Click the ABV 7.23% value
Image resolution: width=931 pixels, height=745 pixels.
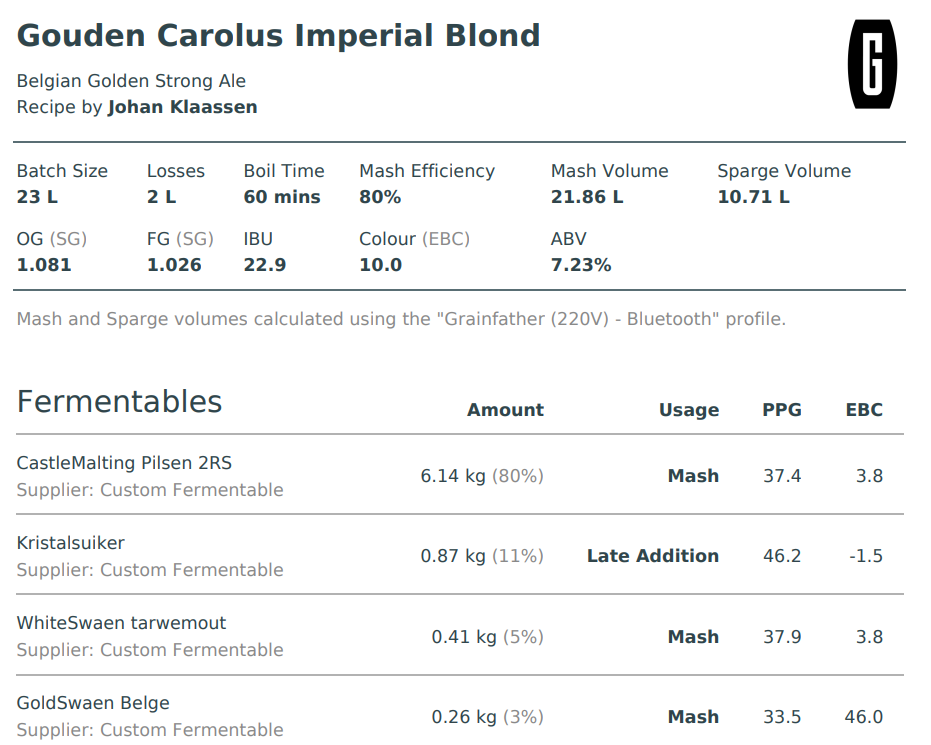(581, 265)
